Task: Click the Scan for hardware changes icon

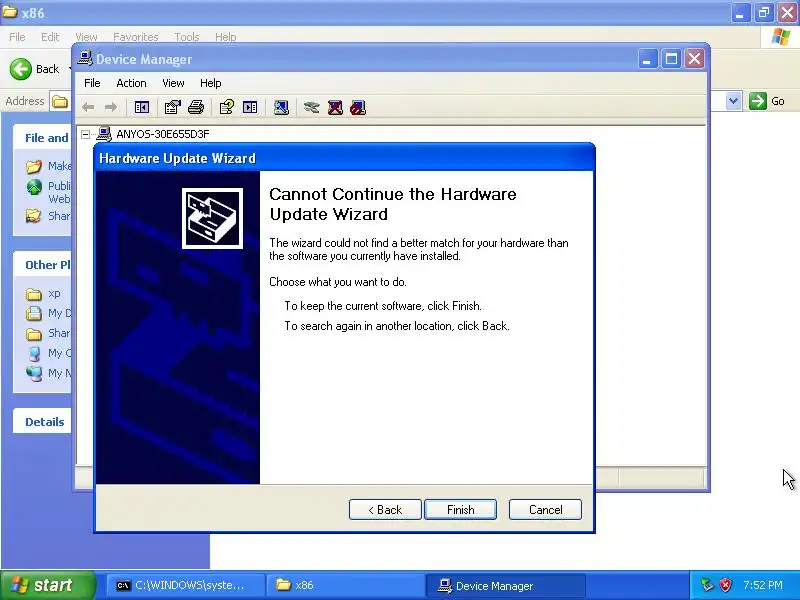Action: (281, 107)
